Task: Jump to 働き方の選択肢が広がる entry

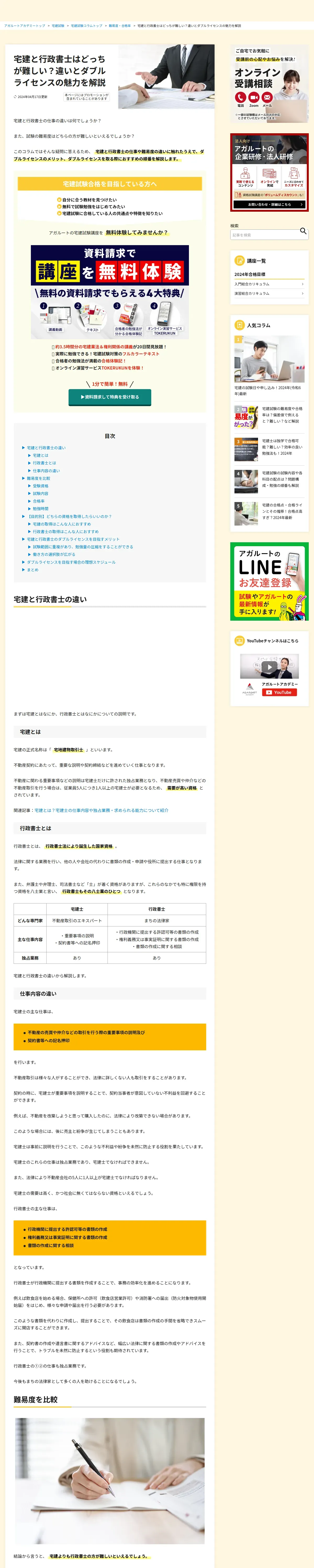Action: pos(54,555)
